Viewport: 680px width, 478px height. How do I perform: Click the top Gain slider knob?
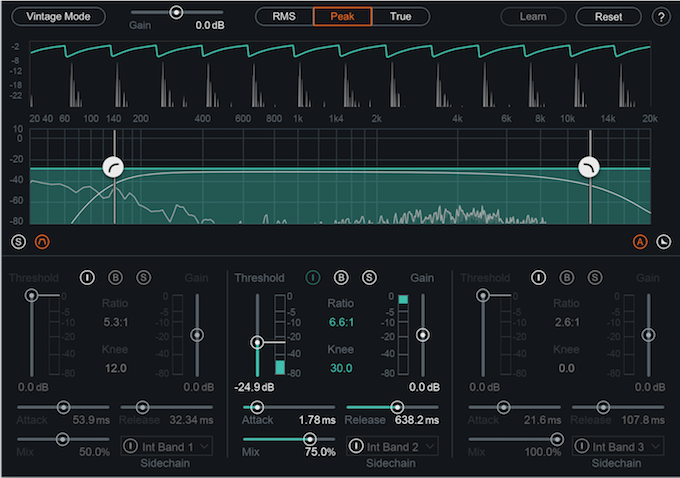pos(176,12)
